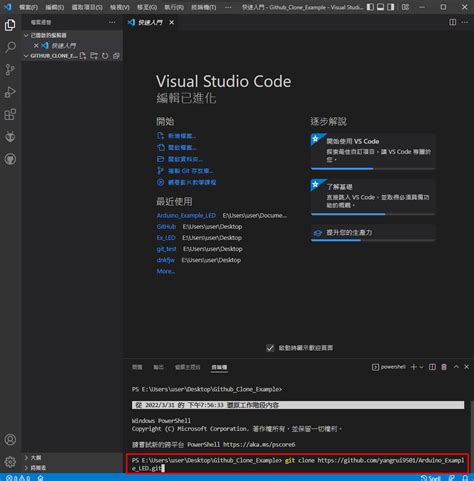Toggle primary sidebar layout icon in title bar
The height and width of the screenshot is (481, 474).
[x=370, y=7]
